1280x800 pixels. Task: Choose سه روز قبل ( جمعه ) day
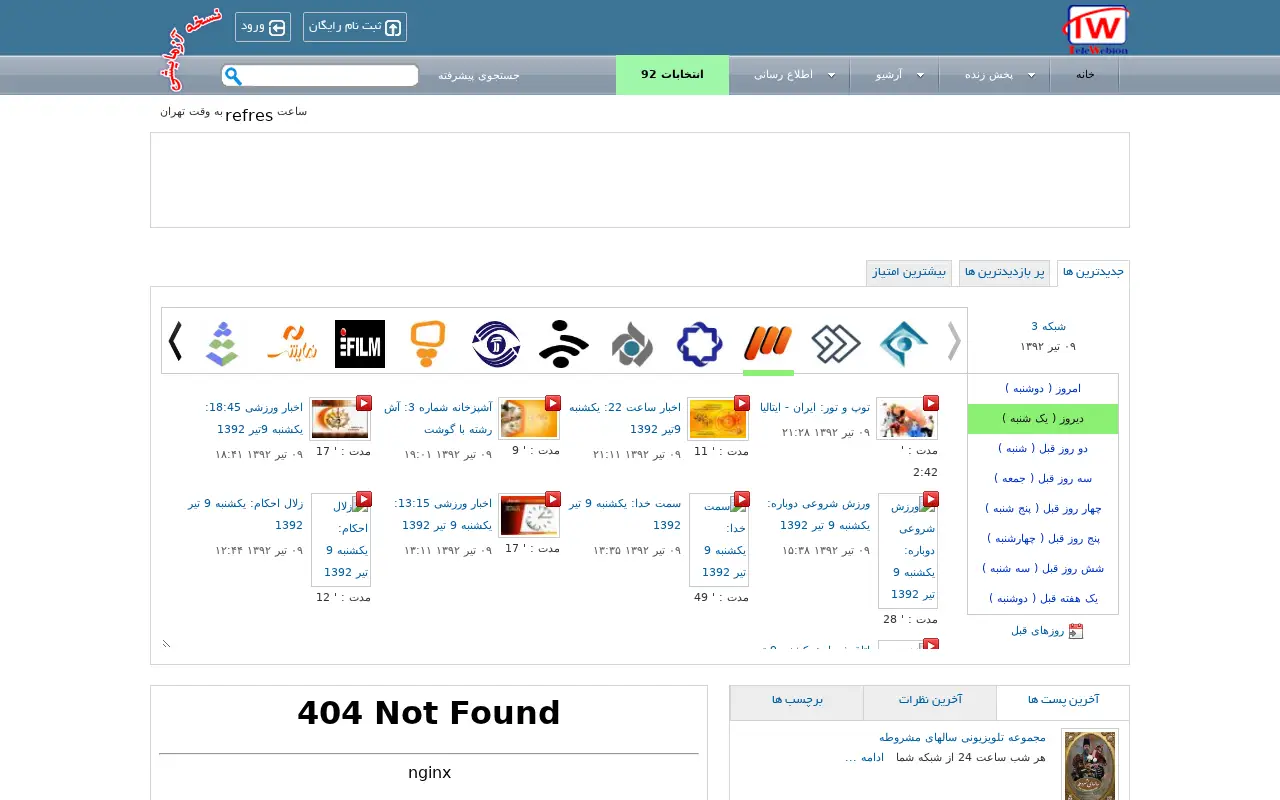1043,479
